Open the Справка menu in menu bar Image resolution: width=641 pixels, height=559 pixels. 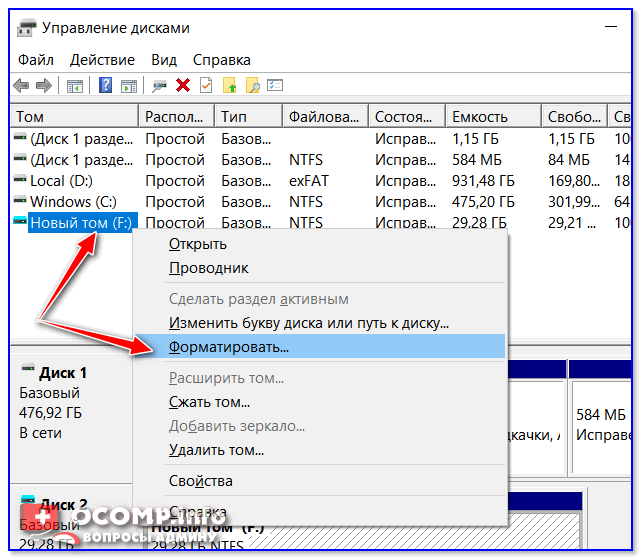[x=222, y=60]
